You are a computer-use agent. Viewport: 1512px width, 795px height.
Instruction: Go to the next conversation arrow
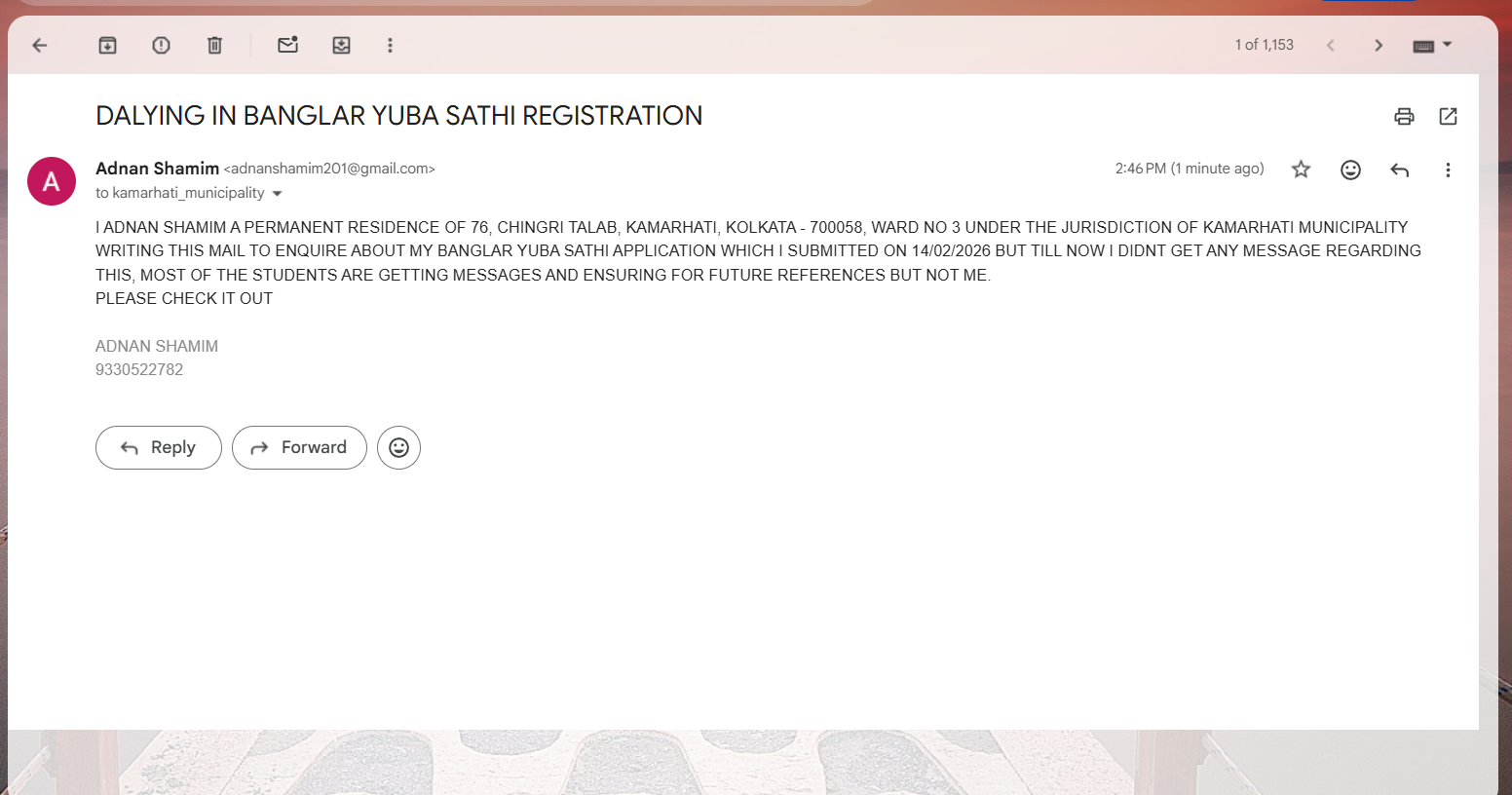1379,45
